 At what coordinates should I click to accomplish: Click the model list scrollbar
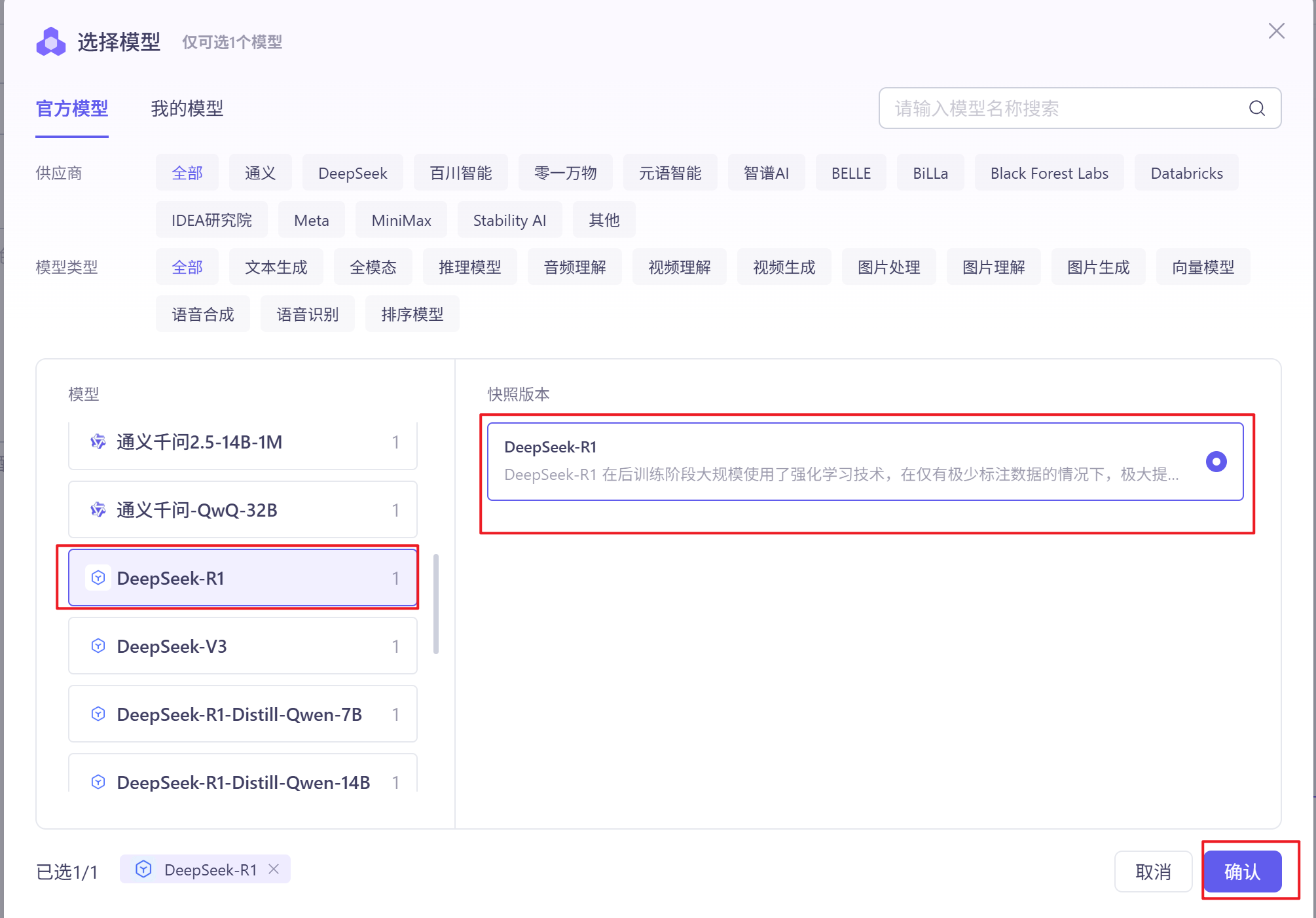(x=436, y=604)
